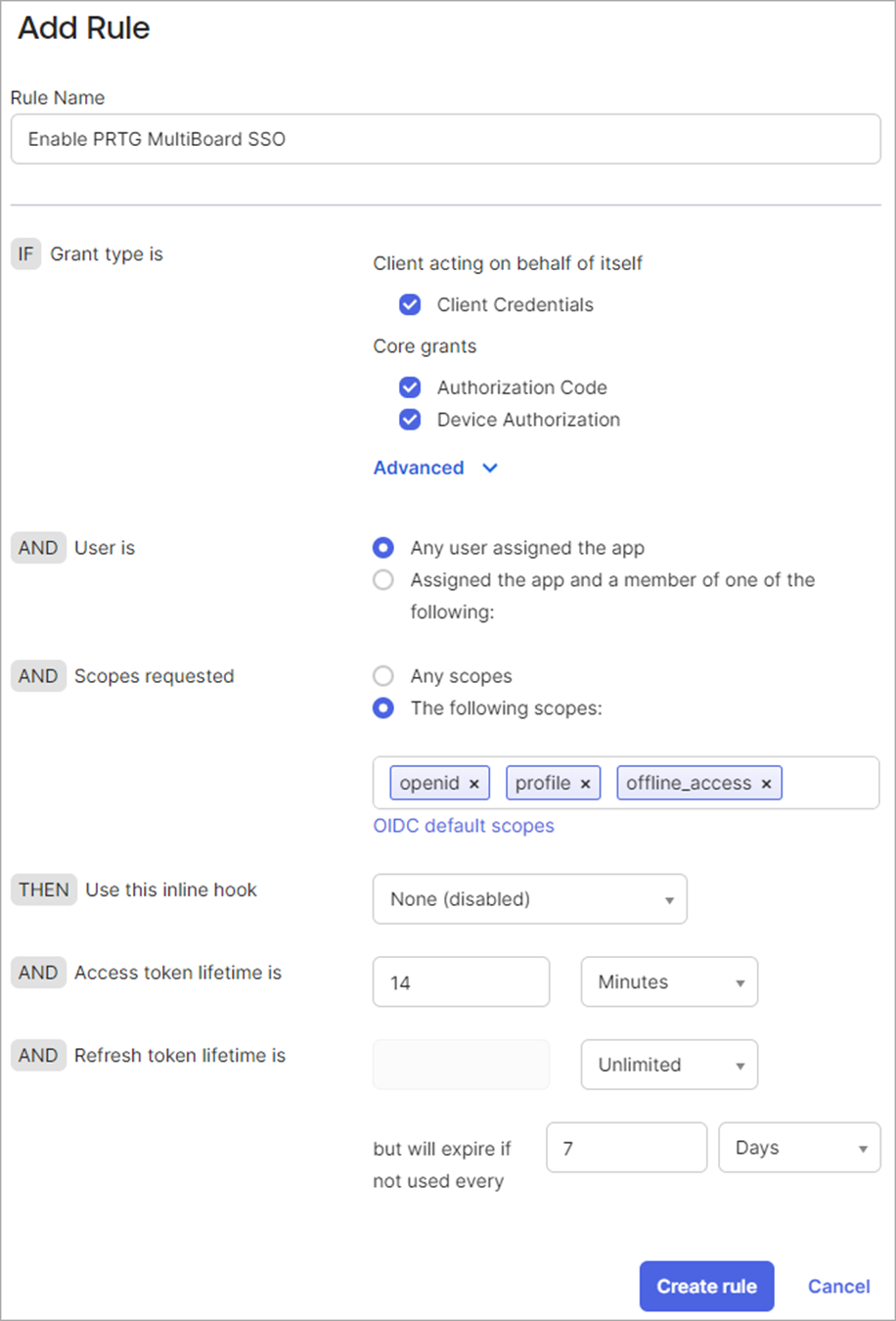Click the access token lifetime value field

pos(462,981)
